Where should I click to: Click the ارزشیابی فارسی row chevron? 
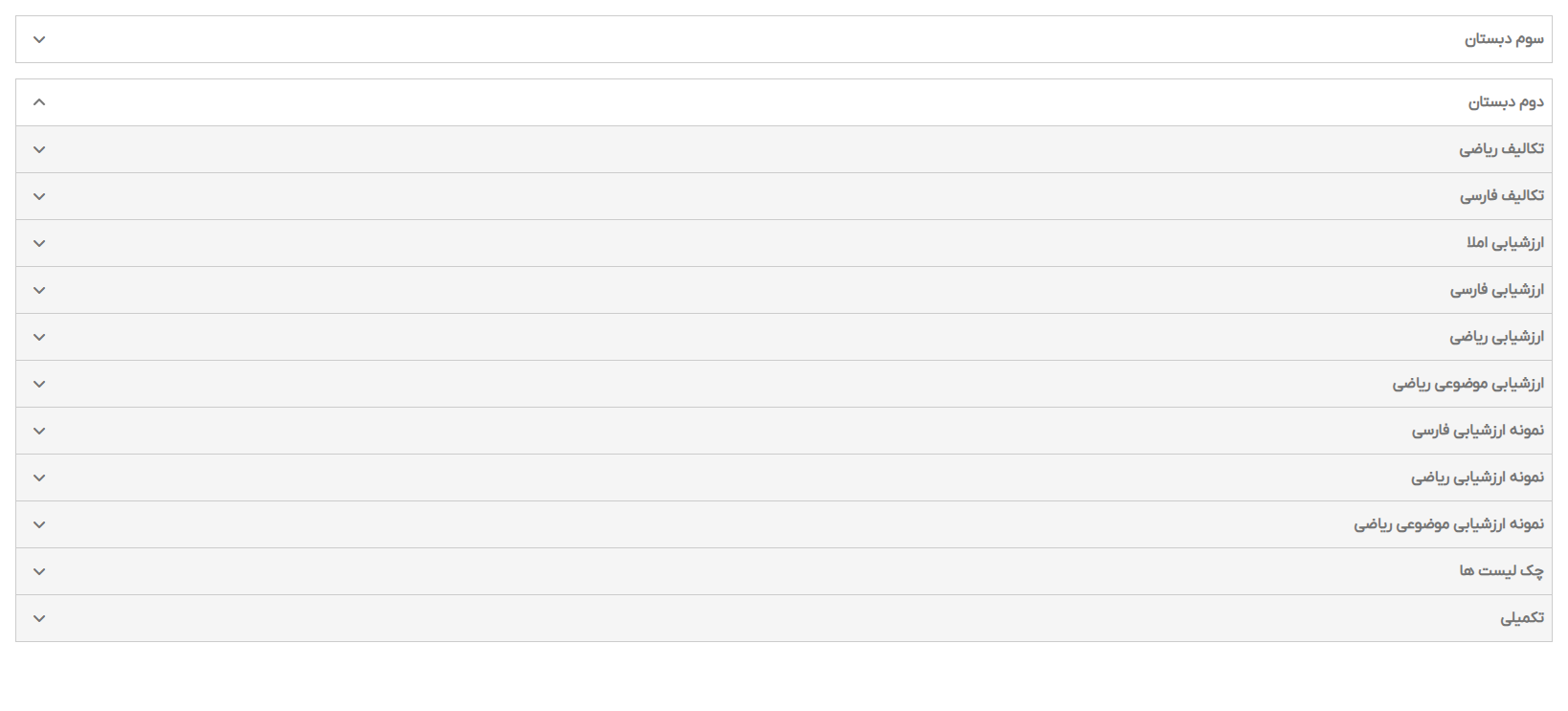tap(39, 290)
